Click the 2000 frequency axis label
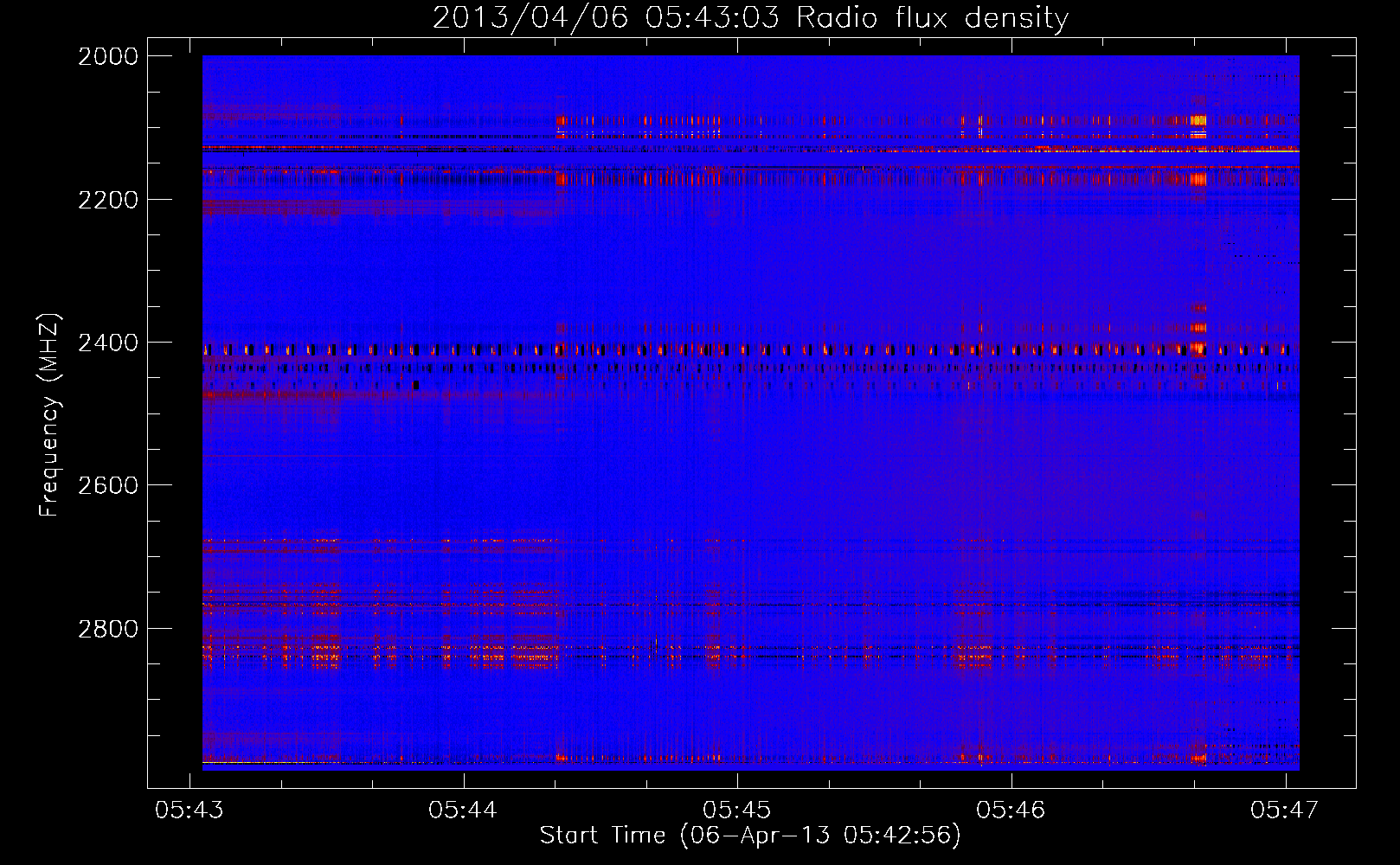Viewport: 1400px width, 865px height. point(108,56)
